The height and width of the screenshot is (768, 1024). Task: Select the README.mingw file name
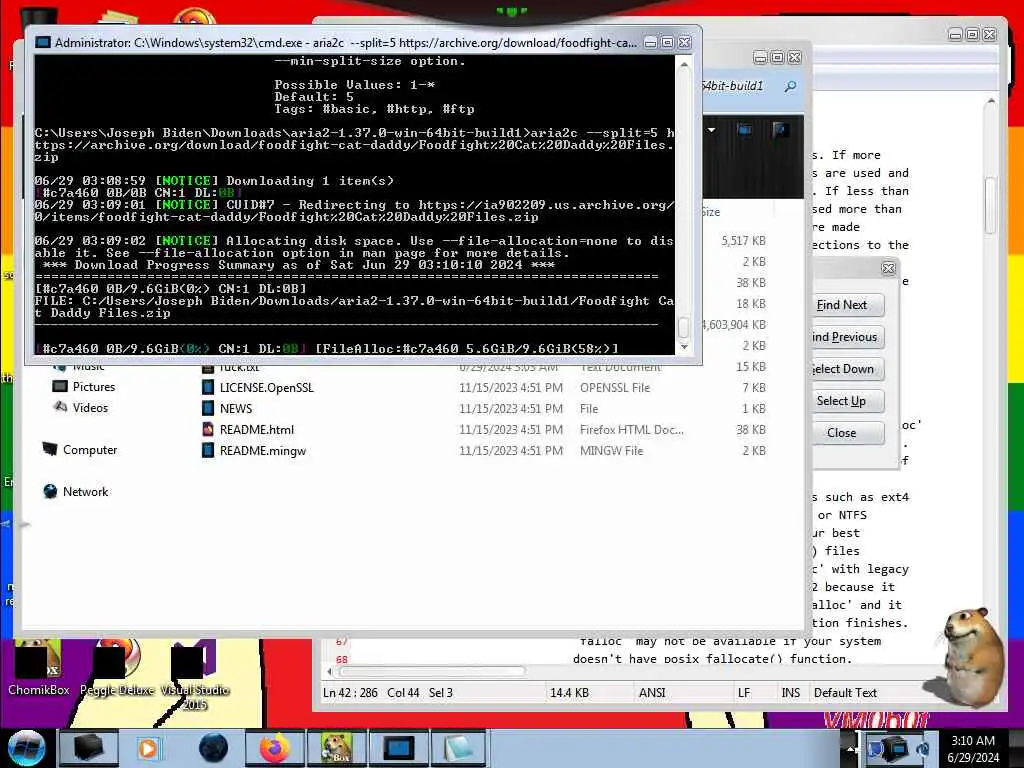click(263, 451)
